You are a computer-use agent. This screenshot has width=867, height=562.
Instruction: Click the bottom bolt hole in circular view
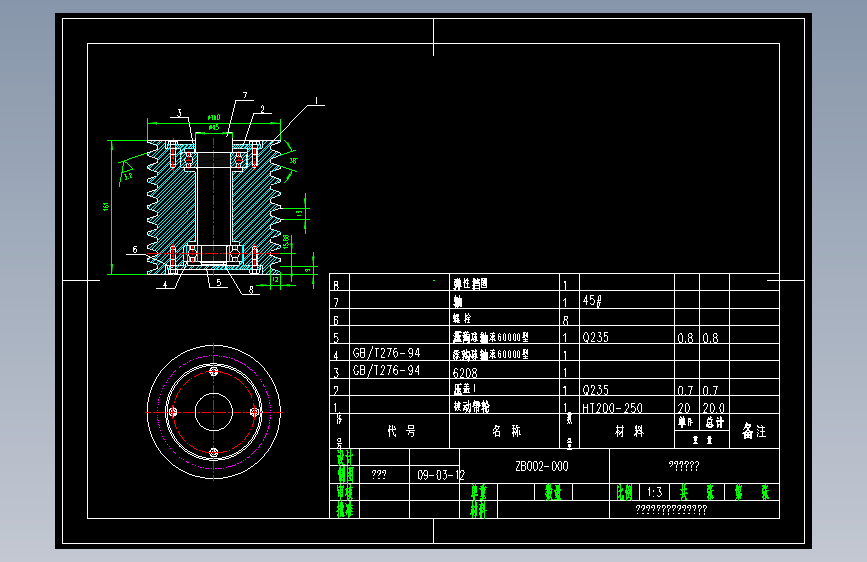(x=214, y=452)
